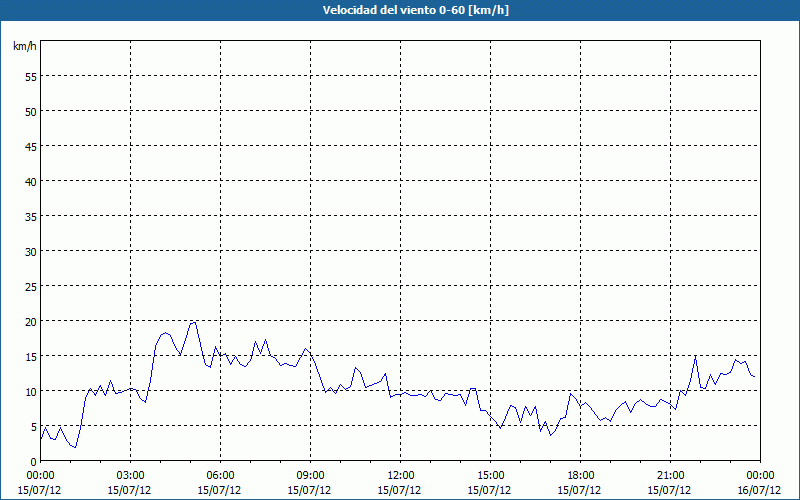The image size is (800, 500).
Task: Click the km/h unit label on the y-axis
Action: click(x=23, y=47)
